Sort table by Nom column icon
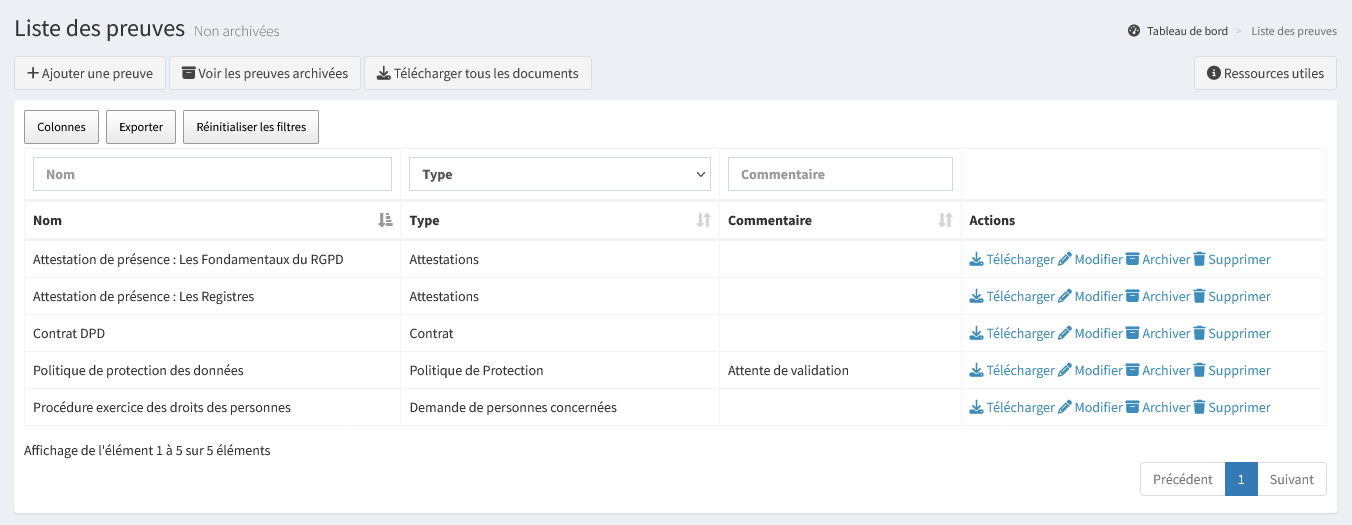 pyautogui.click(x=385, y=220)
